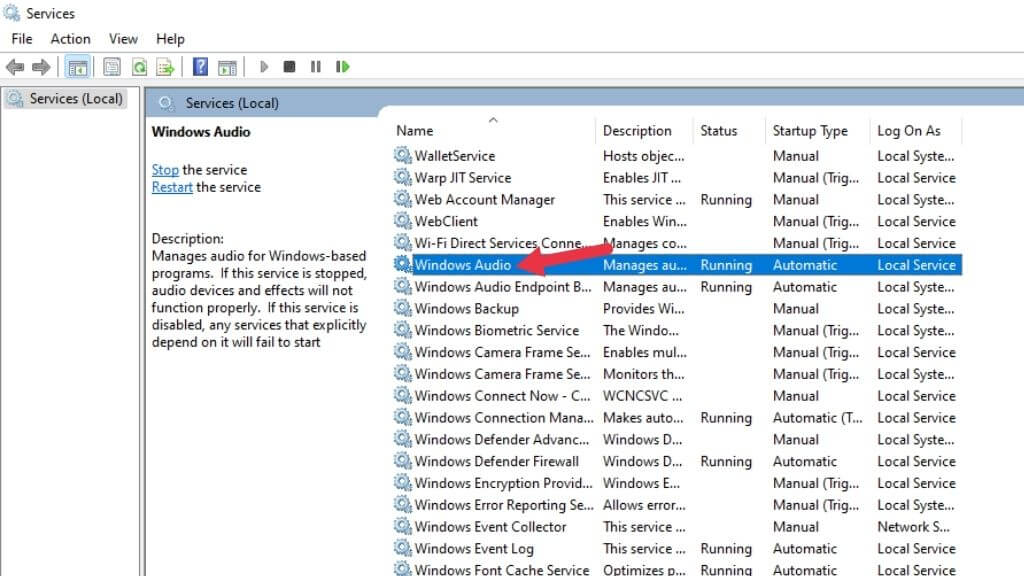
Task: Click the Refresh toolbar icon
Action: (x=139, y=67)
